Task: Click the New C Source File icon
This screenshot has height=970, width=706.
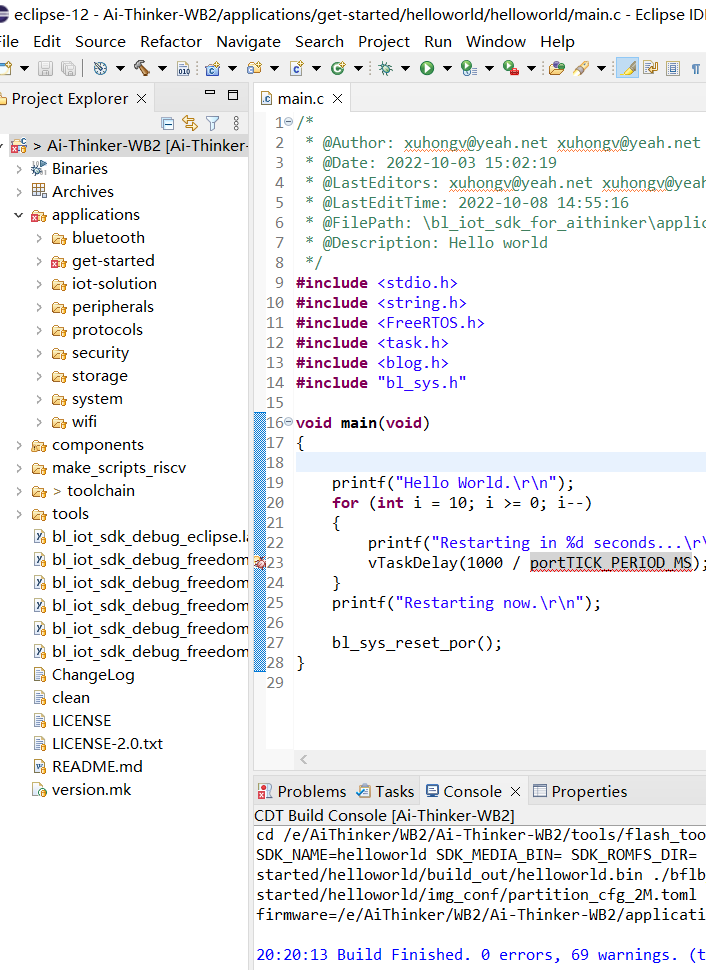Action: pyautogui.click(x=296, y=68)
